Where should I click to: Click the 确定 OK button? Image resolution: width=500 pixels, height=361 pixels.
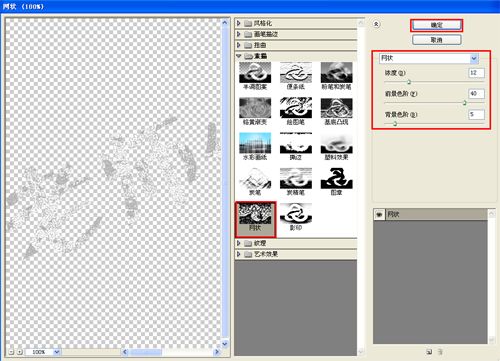[x=436, y=25]
